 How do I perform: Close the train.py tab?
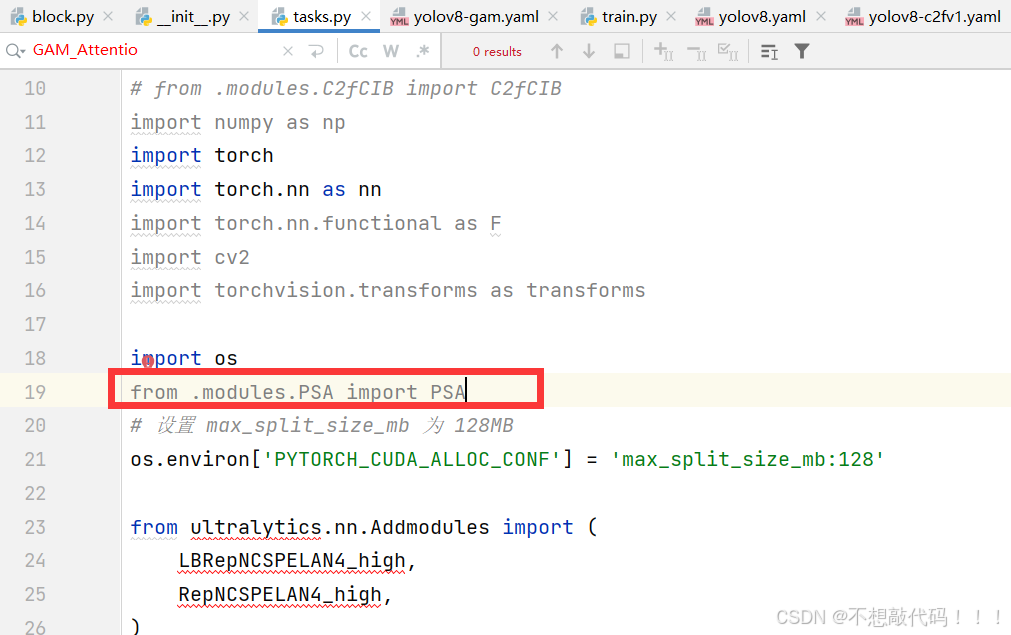(x=671, y=16)
